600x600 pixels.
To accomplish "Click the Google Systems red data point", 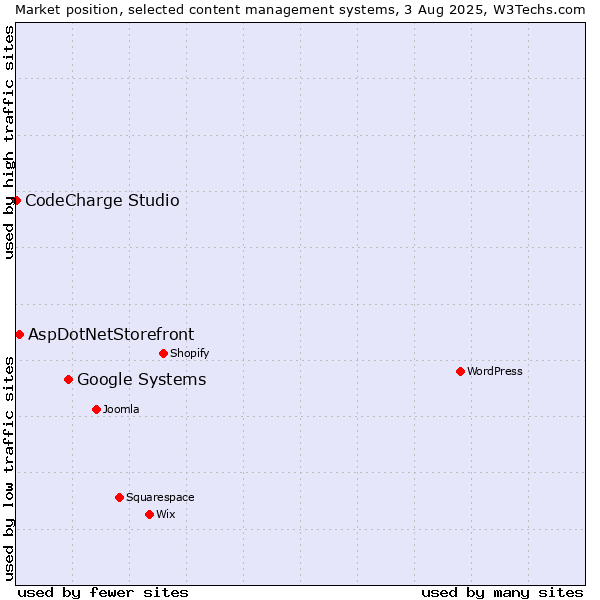I will pos(68,380).
